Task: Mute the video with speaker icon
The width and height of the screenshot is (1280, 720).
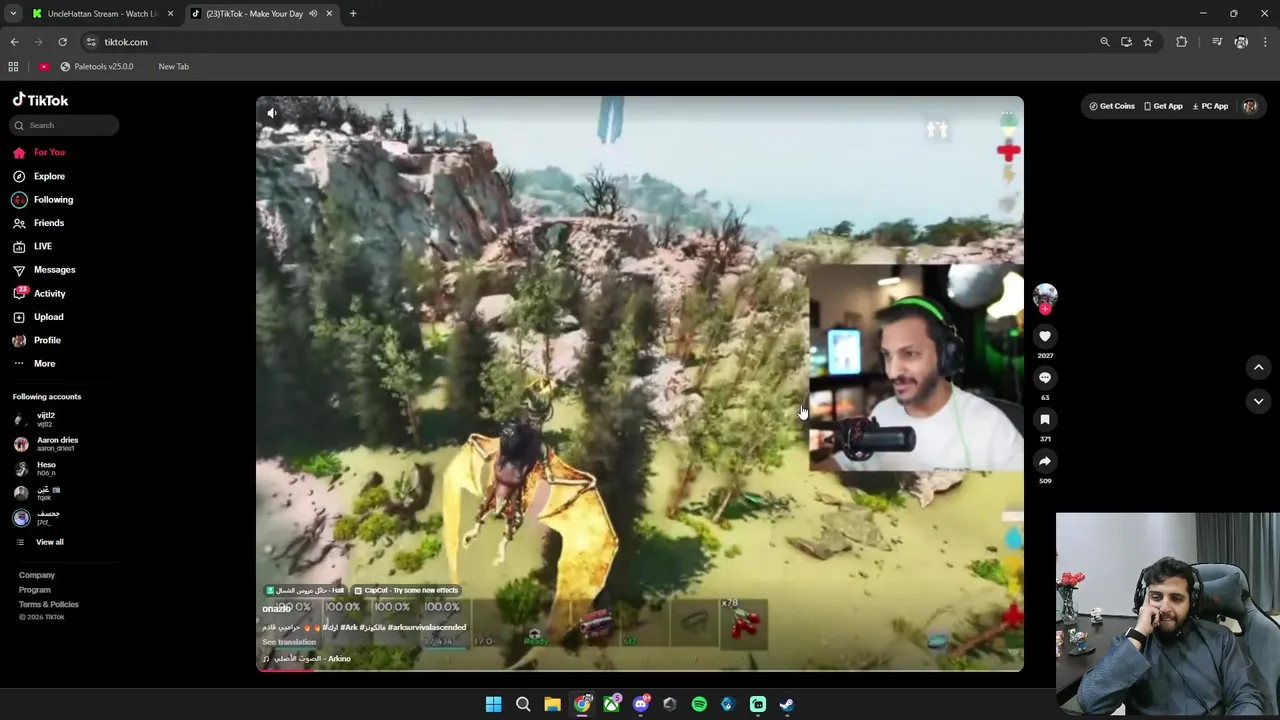Action: pyautogui.click(x=272, y=113)
